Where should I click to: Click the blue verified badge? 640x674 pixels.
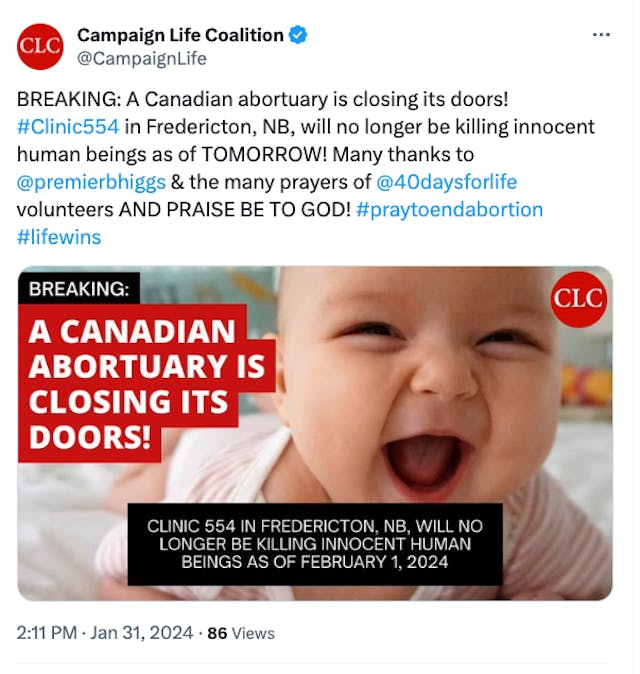pos(298,35)
